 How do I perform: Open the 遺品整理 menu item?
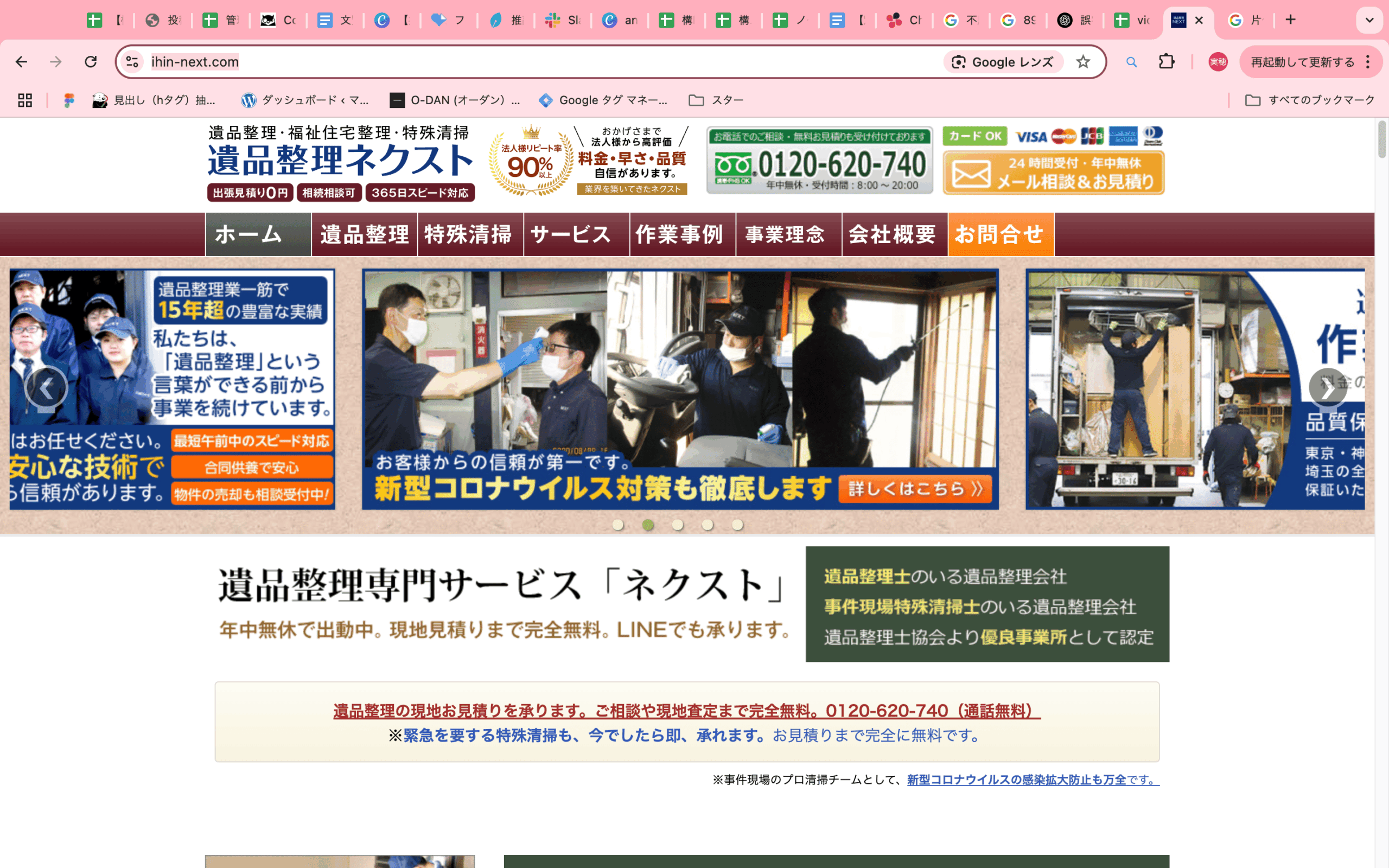tap(365, 234)
